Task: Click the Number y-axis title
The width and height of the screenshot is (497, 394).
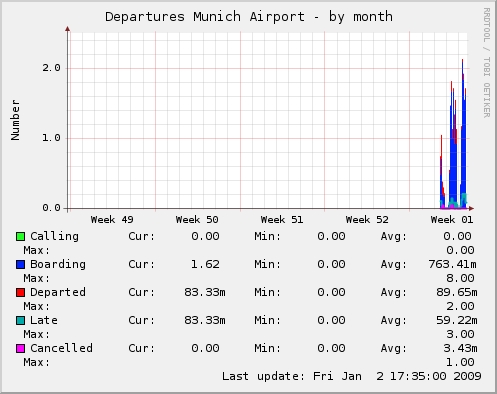Action: click(x=15, y=120)
